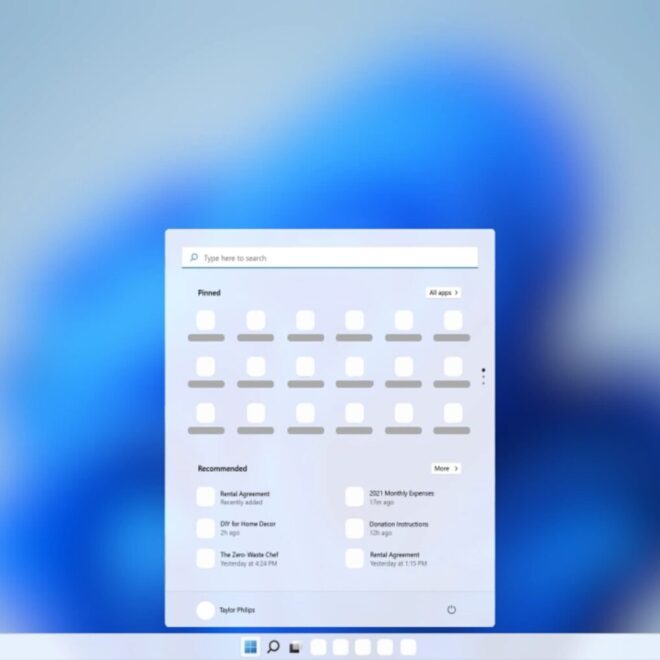Open Donation Instructions file icon

[354, 528]
